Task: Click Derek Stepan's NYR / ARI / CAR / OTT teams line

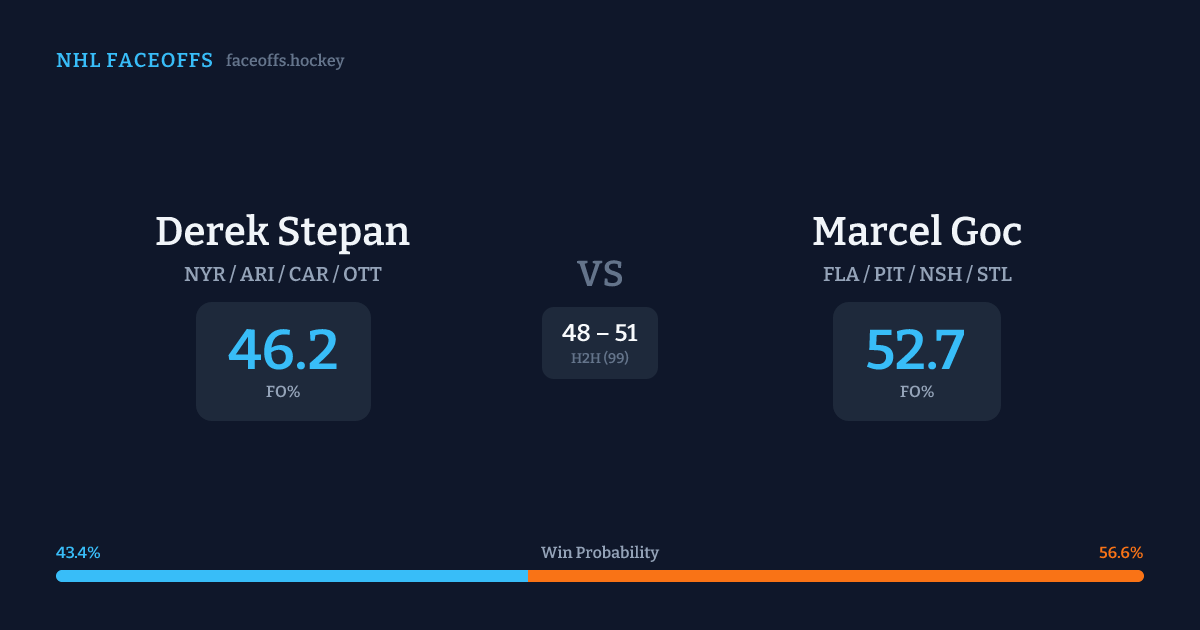Action: [x=283, y=274]
